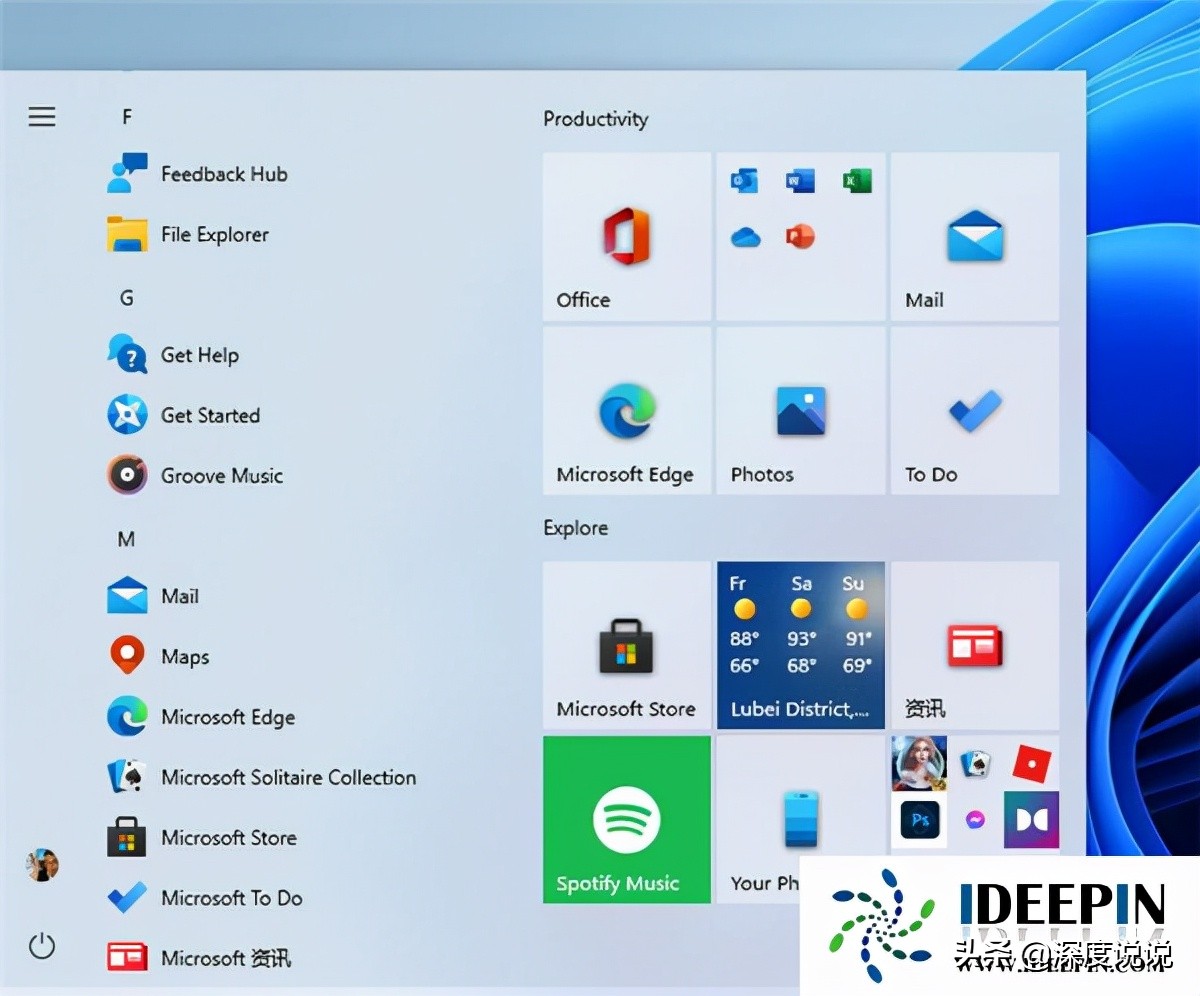The height and width of the screenshot is (996, 1200).
Task: Click the letter M section header
Action: pyautogui.click(x=126, y=539)
